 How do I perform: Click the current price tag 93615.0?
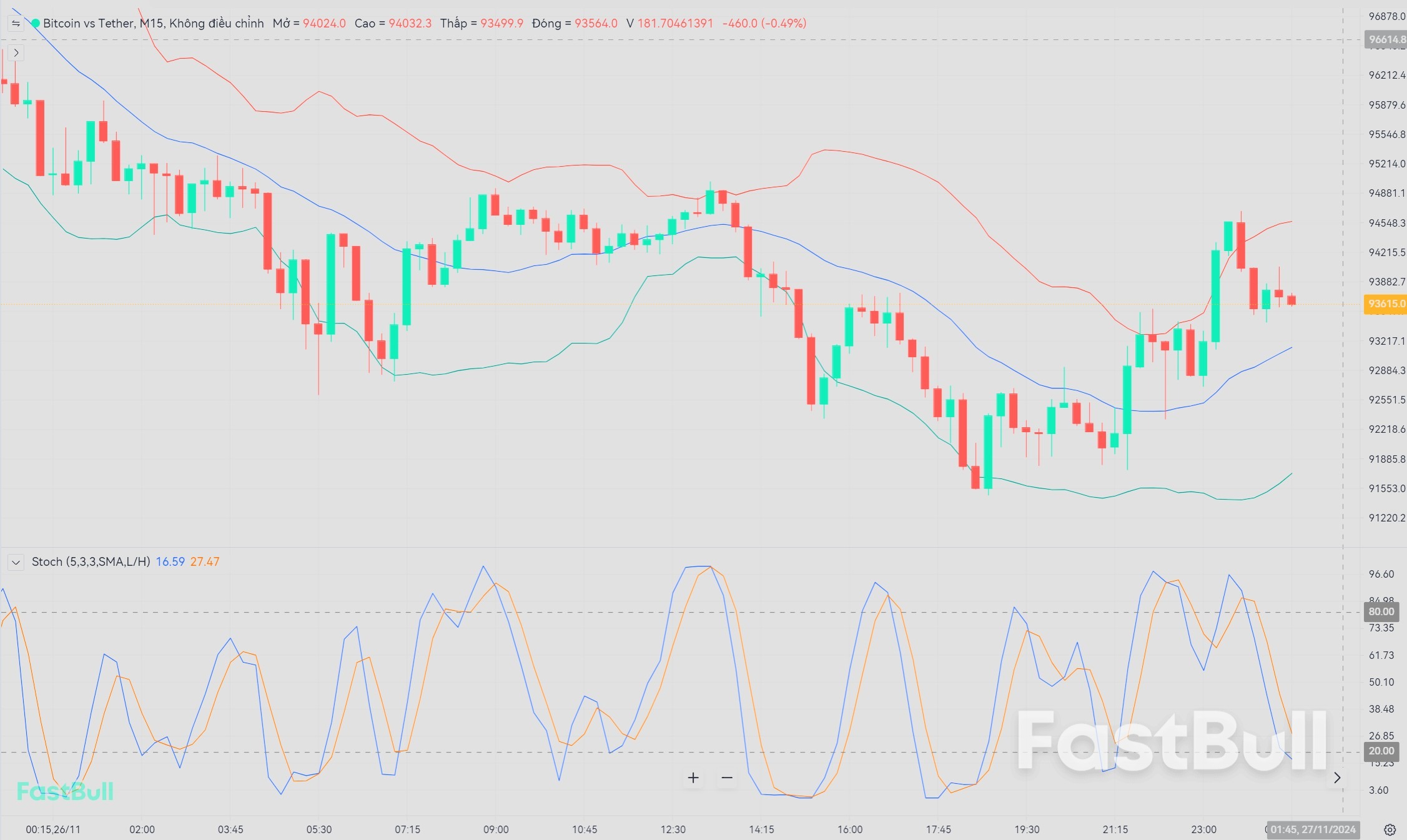(x=1386, y=304)
